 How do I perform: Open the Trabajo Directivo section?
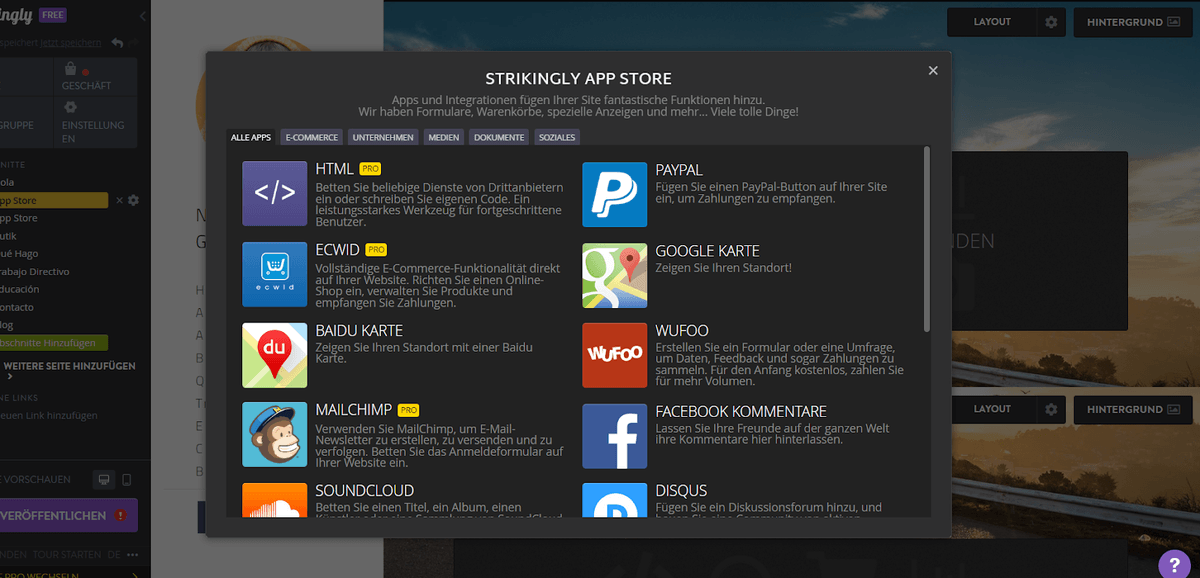34,271
